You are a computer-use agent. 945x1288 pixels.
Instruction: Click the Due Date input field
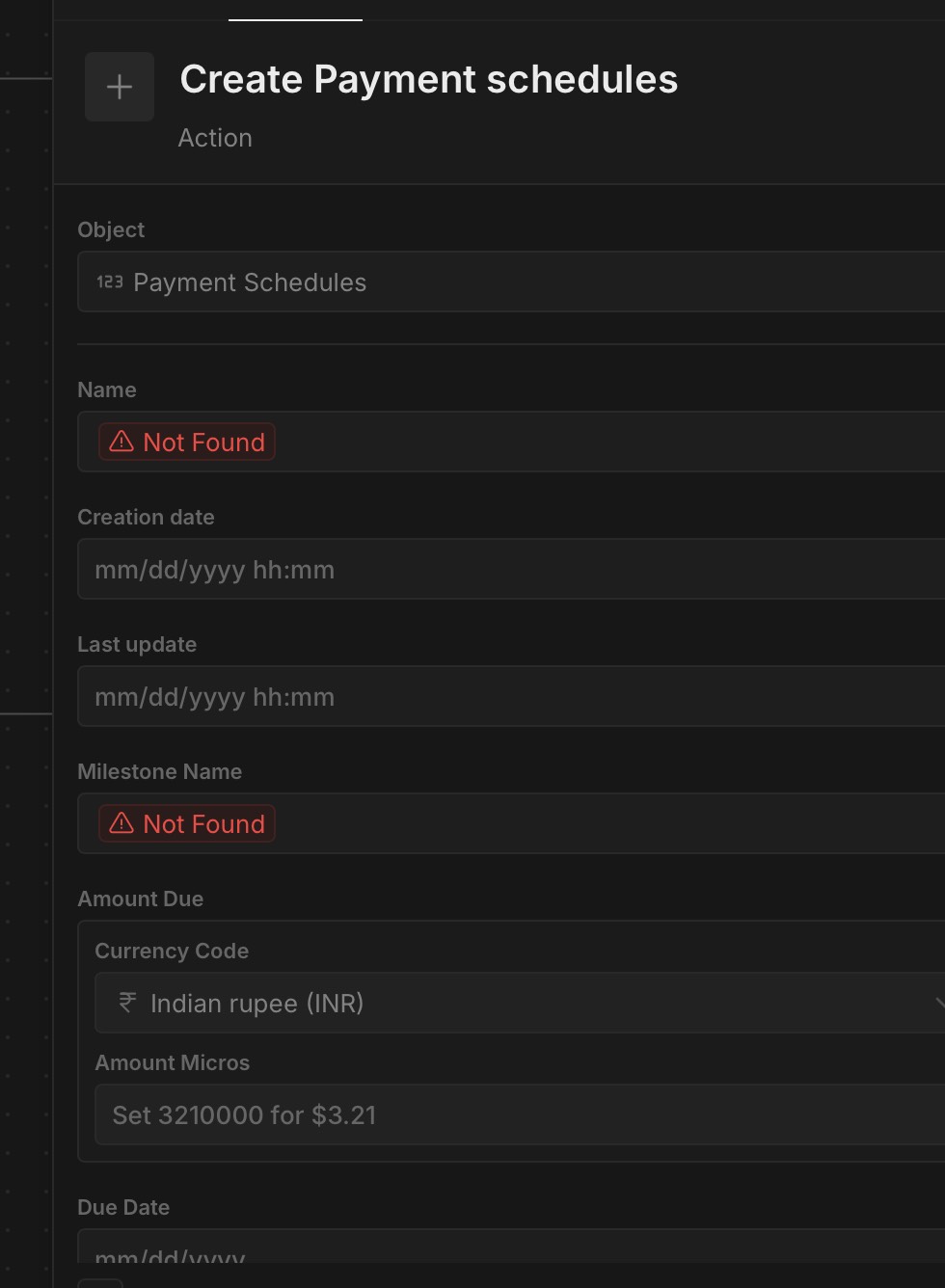coord(511,1250)
